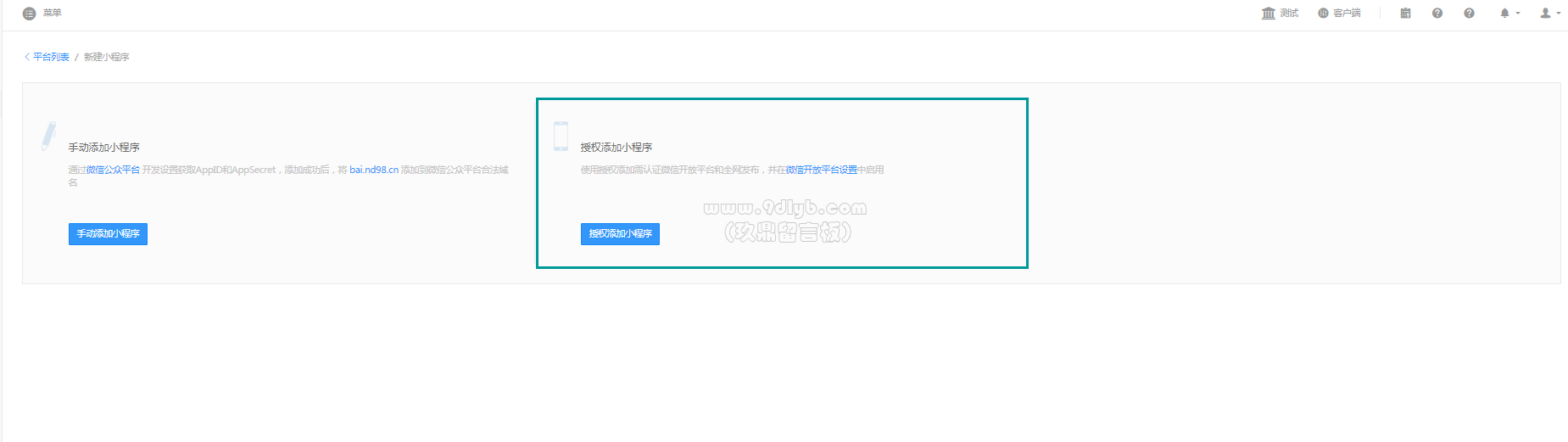This screenshot has width=1568, height=442.
Task: Click the help icon beside the calendar icon
Action: click(x=1437, y=14)
